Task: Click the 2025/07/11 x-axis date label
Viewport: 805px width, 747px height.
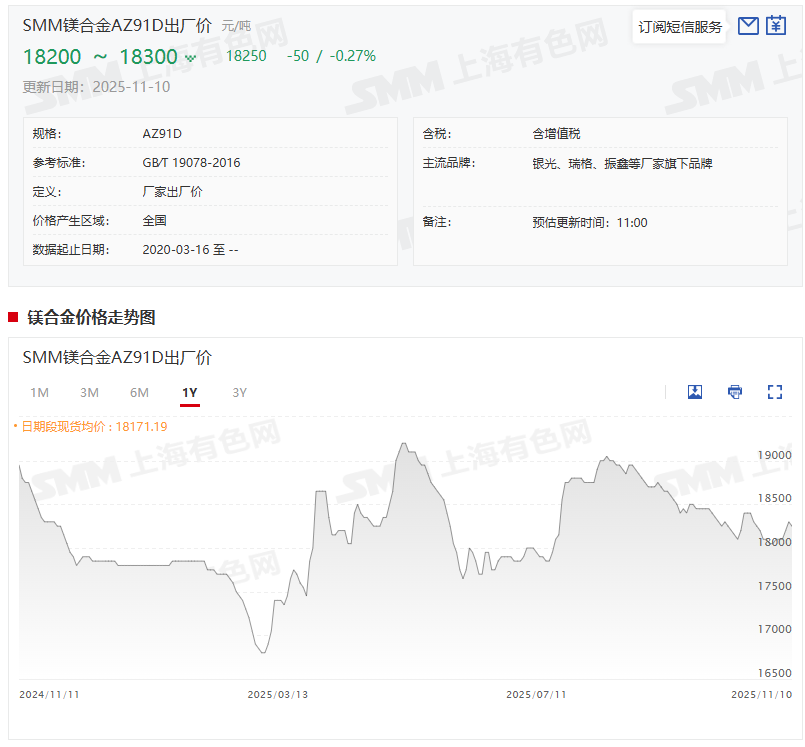Action: click(x=536, y=694)
